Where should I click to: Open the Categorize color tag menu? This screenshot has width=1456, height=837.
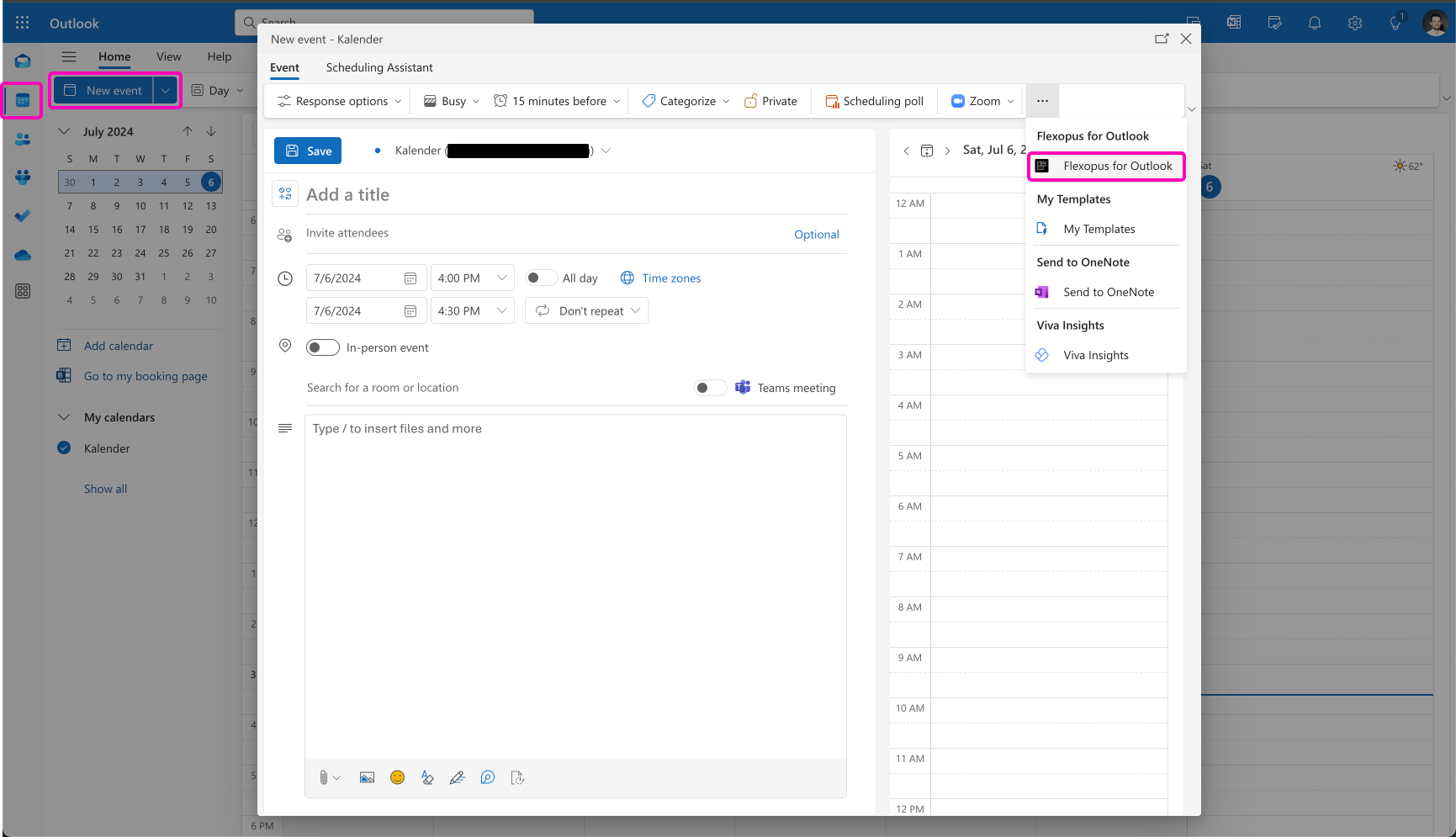click(x=686, y=101)
